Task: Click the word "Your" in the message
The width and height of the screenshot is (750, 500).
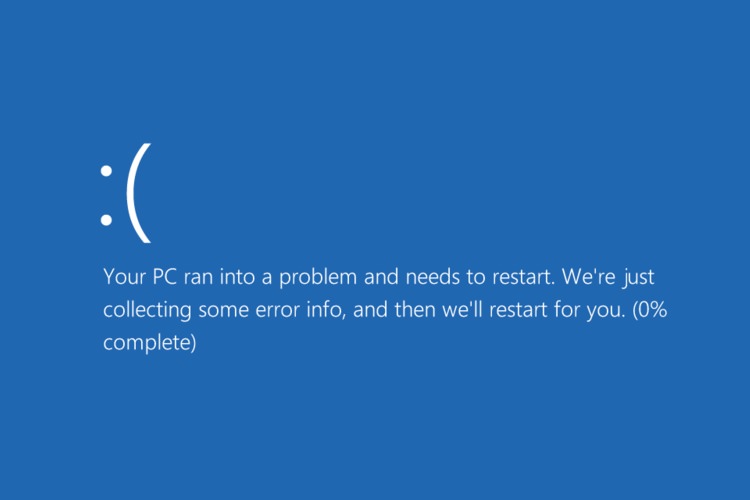Action: pos(123,276)
